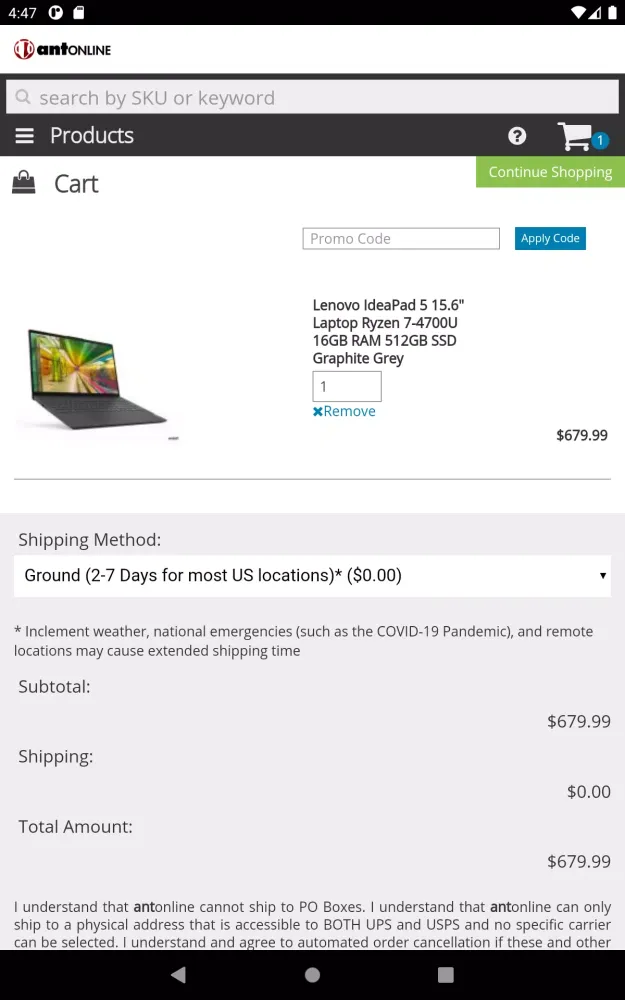This screenshot has height=1000, width=625.
Task: Tap the help question mark icon
Action: (x=517, y=135)
